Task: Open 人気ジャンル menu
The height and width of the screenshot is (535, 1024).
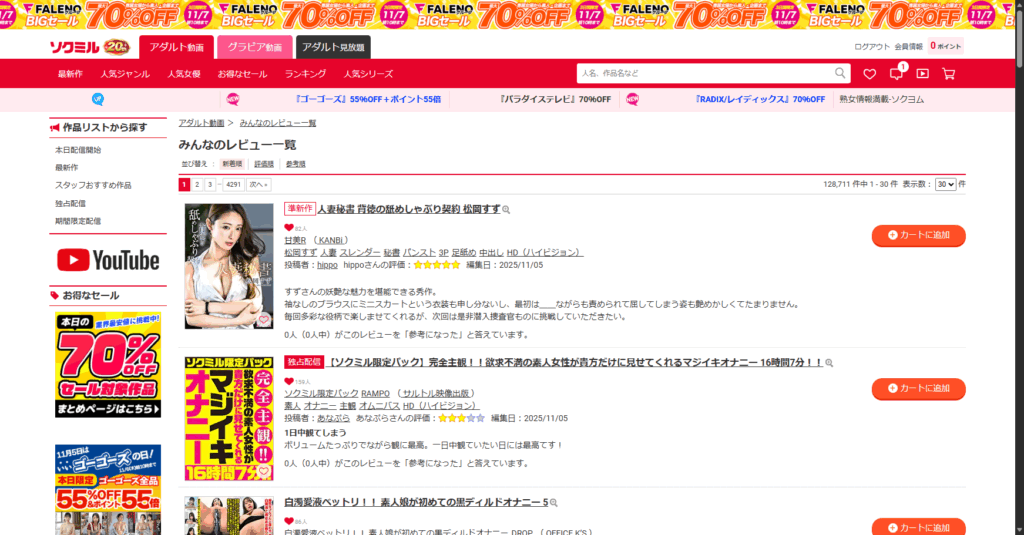Action: point(125,74)
